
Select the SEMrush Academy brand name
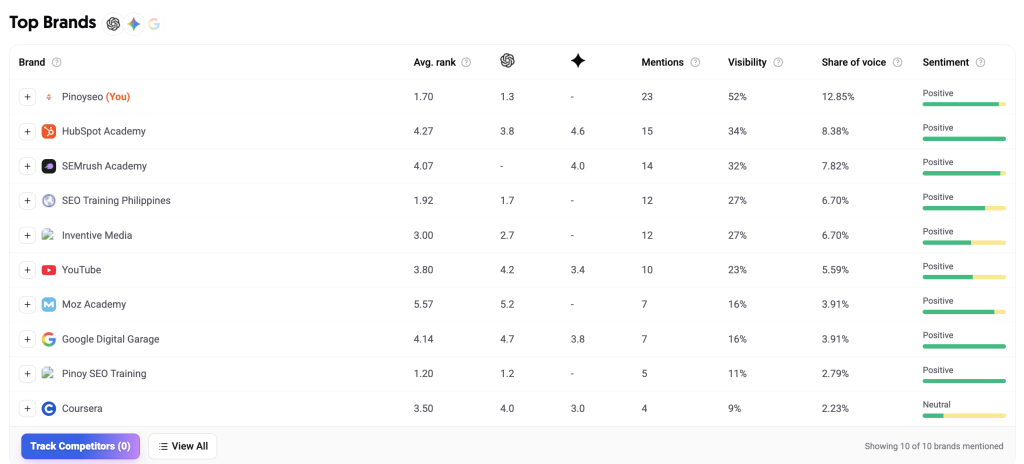tap(104, 166)
